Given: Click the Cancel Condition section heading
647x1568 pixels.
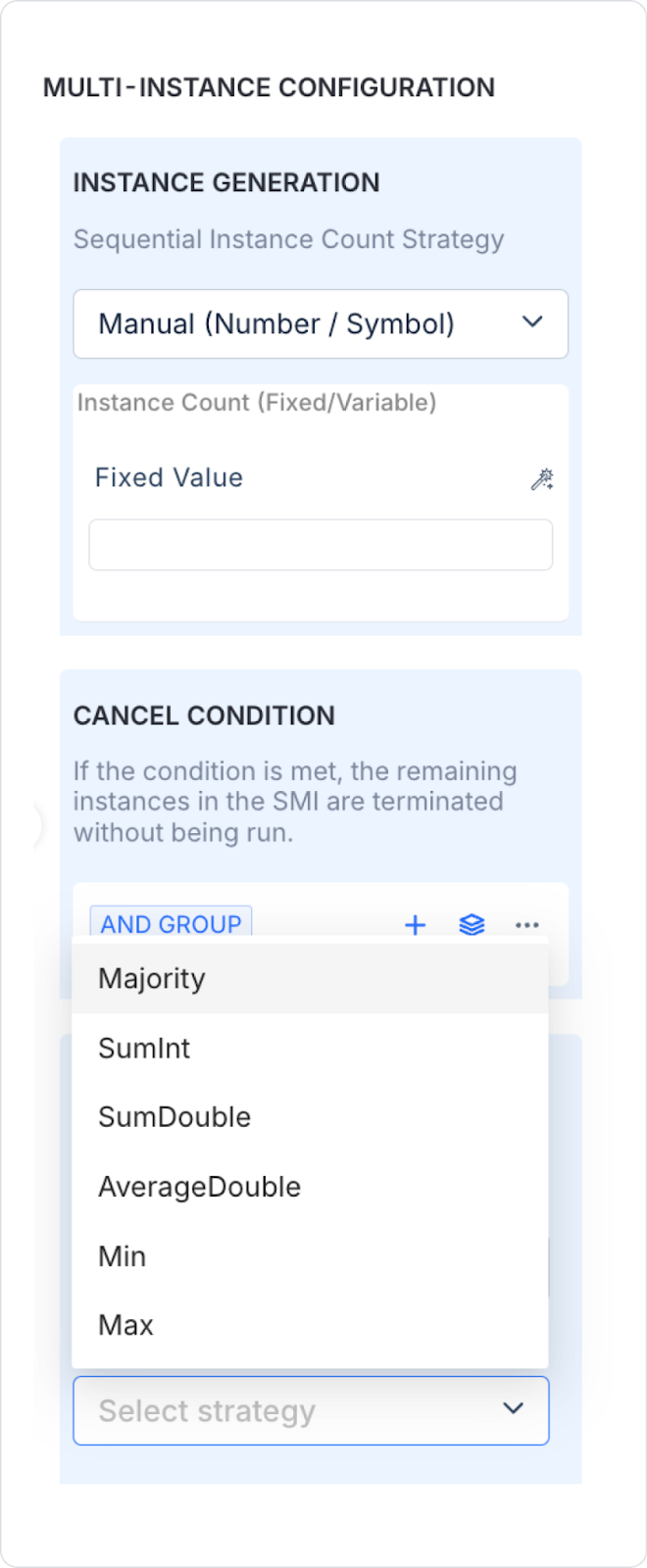Looking at the screenshot, I should [204, 715].
